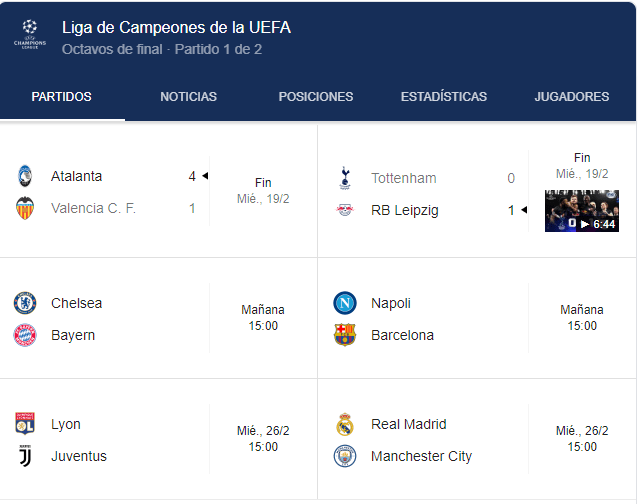Switch to the ESTADÍSTICAS tab
The height and width of the screenshot is (504, 638).
pyautogui.click(x=444, y=97)
